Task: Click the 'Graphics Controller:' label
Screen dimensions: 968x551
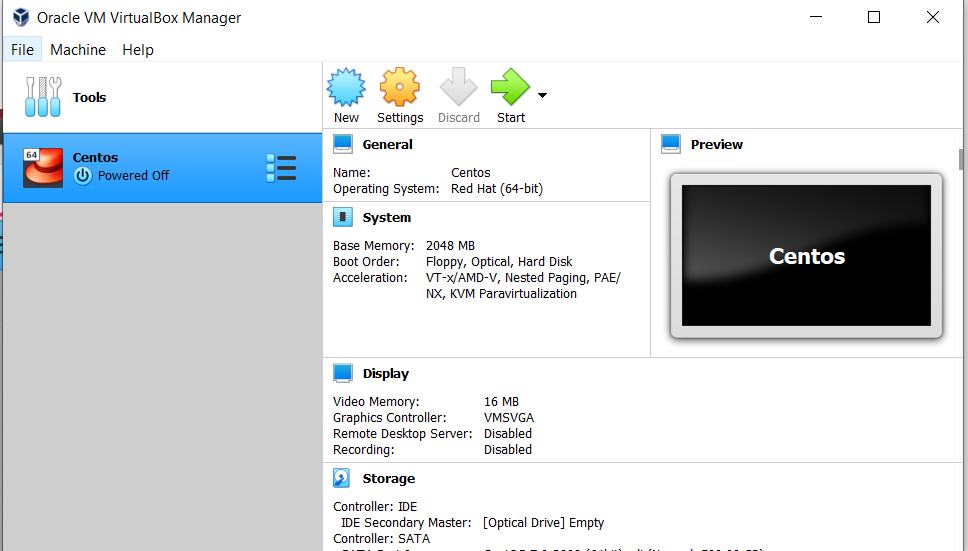Action: pyautogui.click(x=390, y=418)
